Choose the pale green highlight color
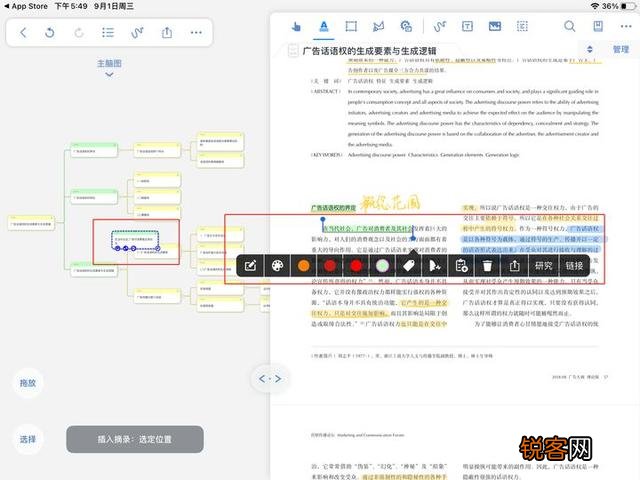Viewport: 640px width, 480px height. 382,266
